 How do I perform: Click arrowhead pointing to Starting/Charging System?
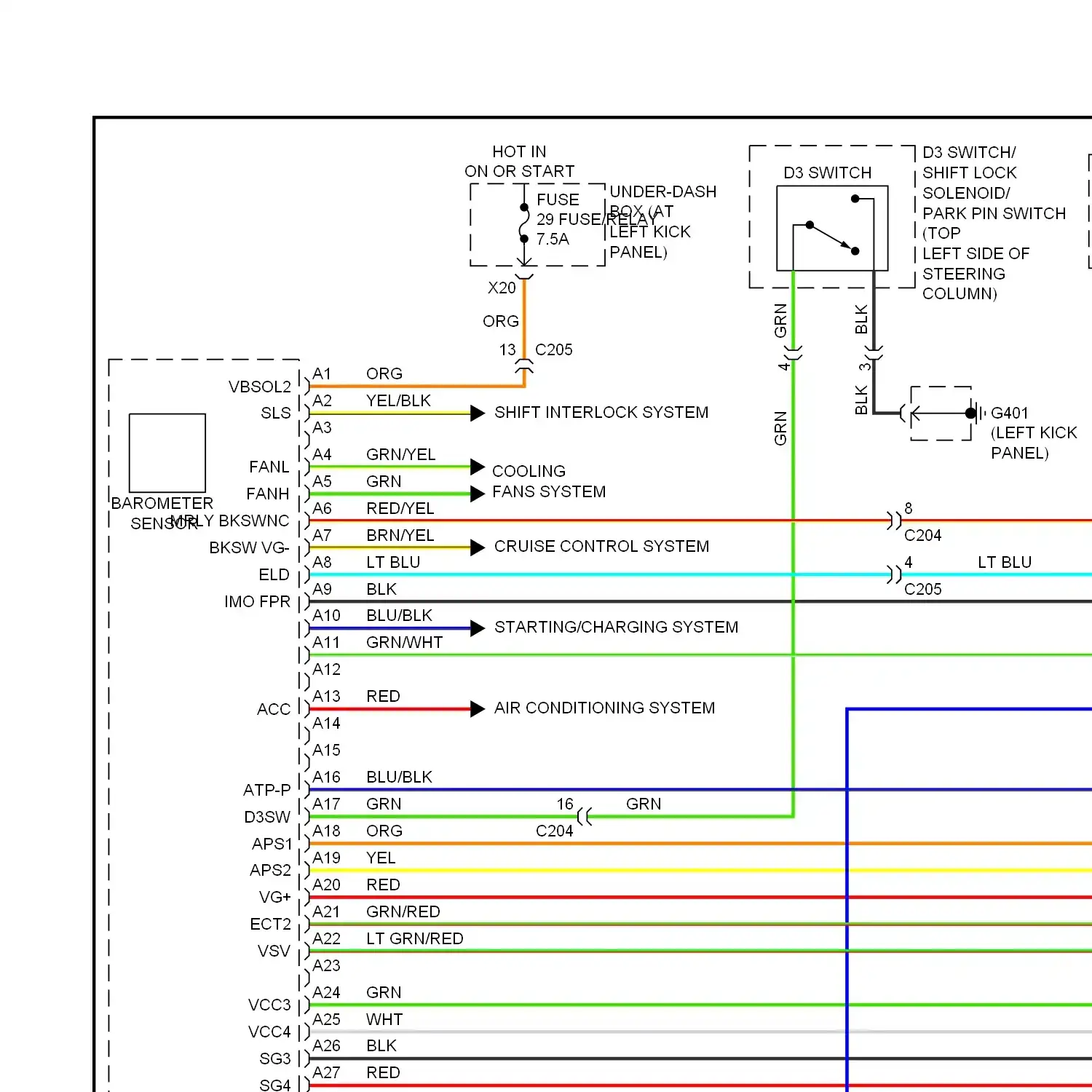click(478, 628)
